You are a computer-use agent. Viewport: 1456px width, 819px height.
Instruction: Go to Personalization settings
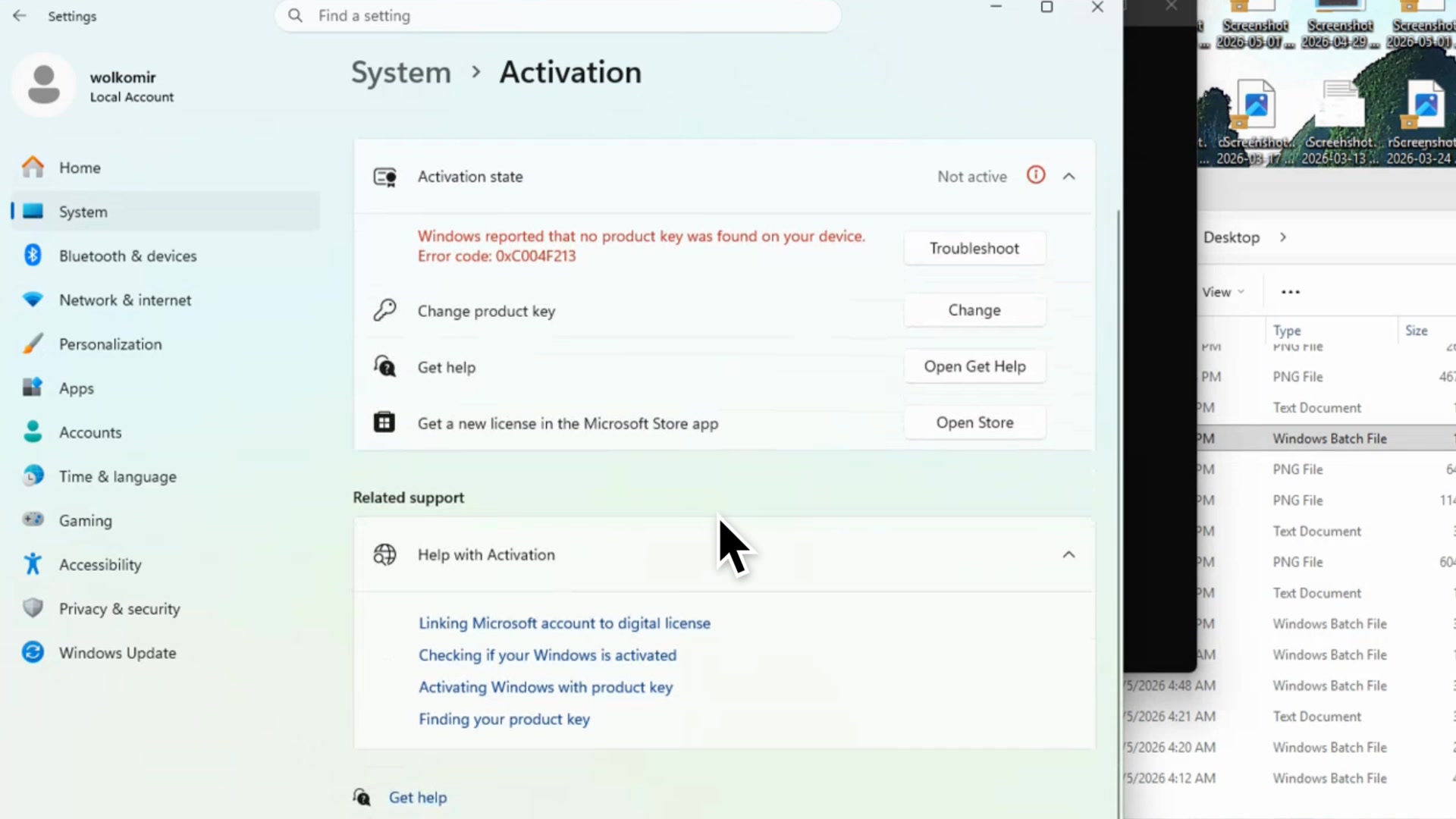coord(165,344)
